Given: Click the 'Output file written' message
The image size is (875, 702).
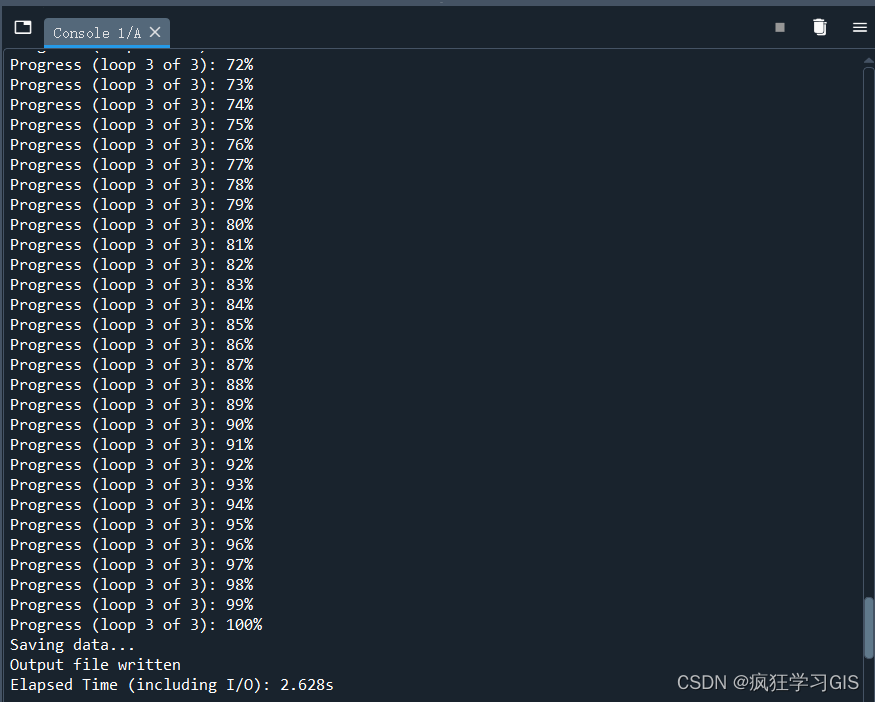Looking at the screenshot, I should click(x=94, y=664).
